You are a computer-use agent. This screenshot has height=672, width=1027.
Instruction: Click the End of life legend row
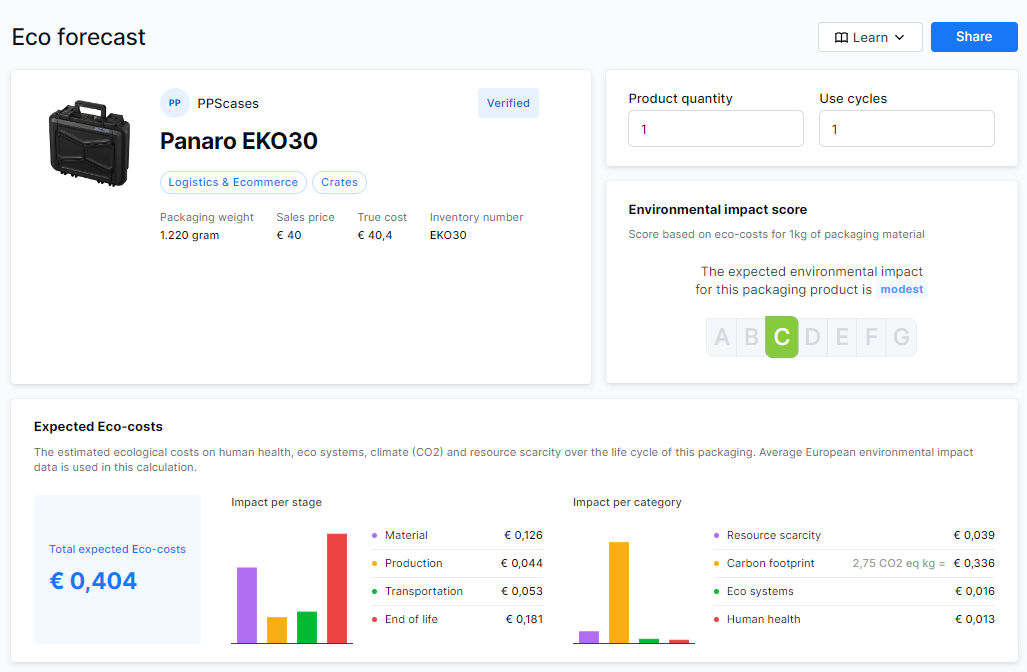457,619
